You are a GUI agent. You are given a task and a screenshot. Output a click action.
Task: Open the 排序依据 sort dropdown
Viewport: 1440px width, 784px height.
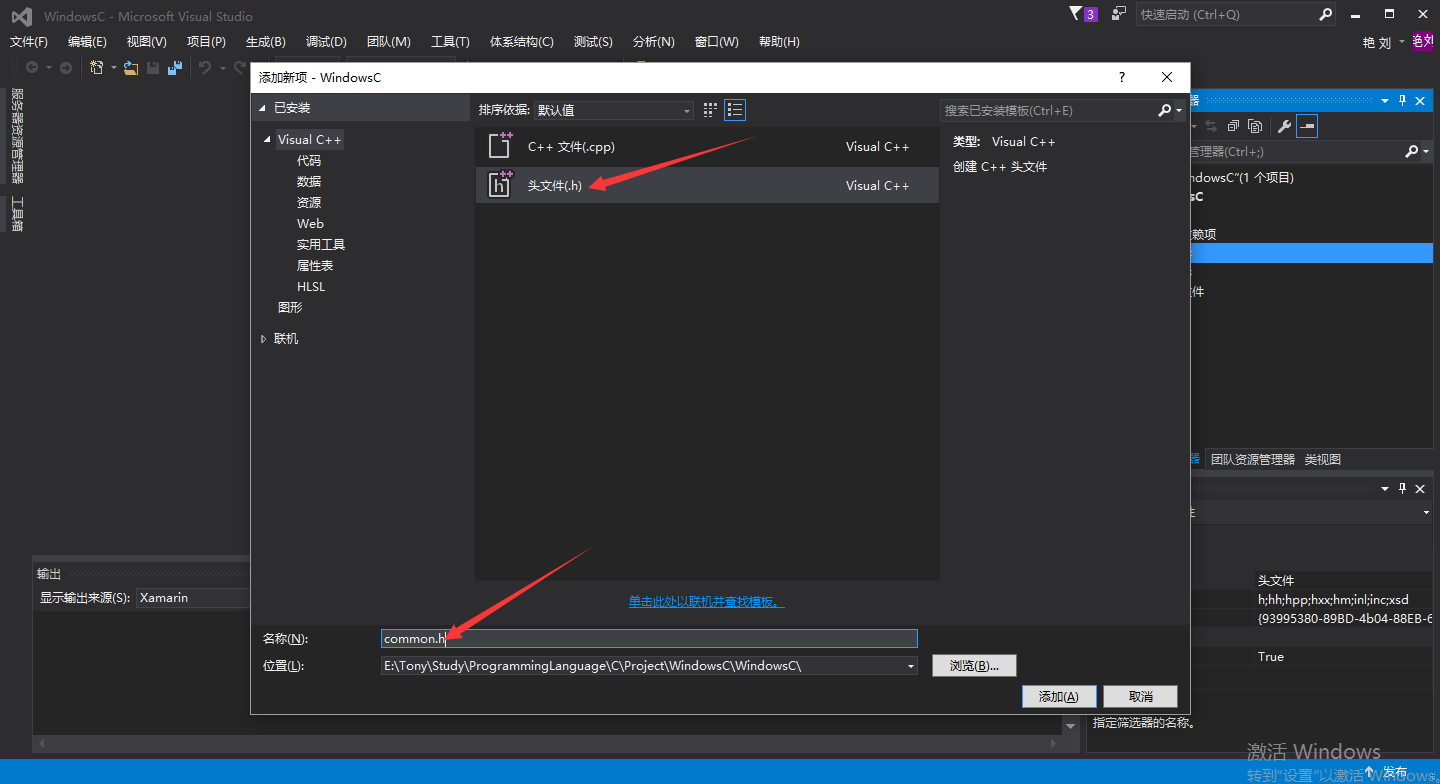click(x=614, y=110)
